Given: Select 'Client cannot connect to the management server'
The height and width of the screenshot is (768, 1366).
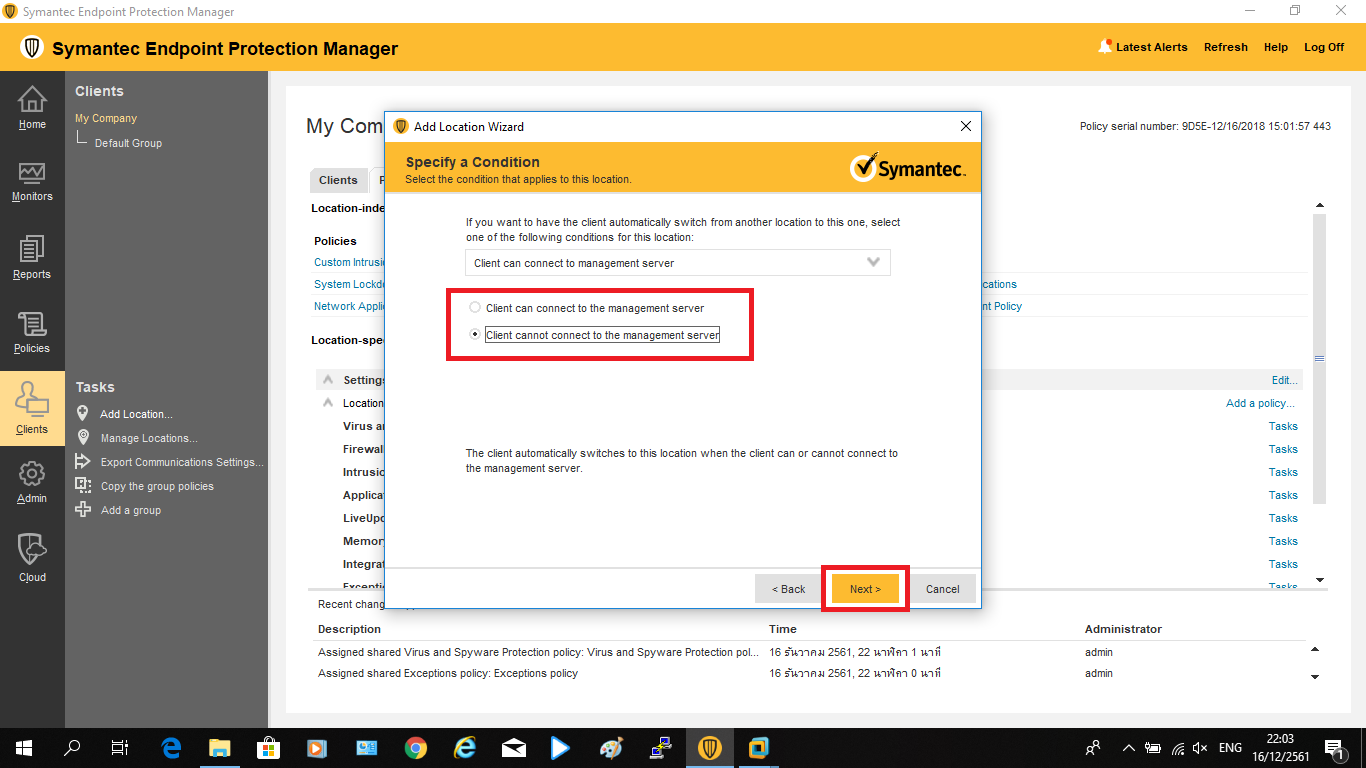Looking at the screenshot, I should click(x=475, y=335).
